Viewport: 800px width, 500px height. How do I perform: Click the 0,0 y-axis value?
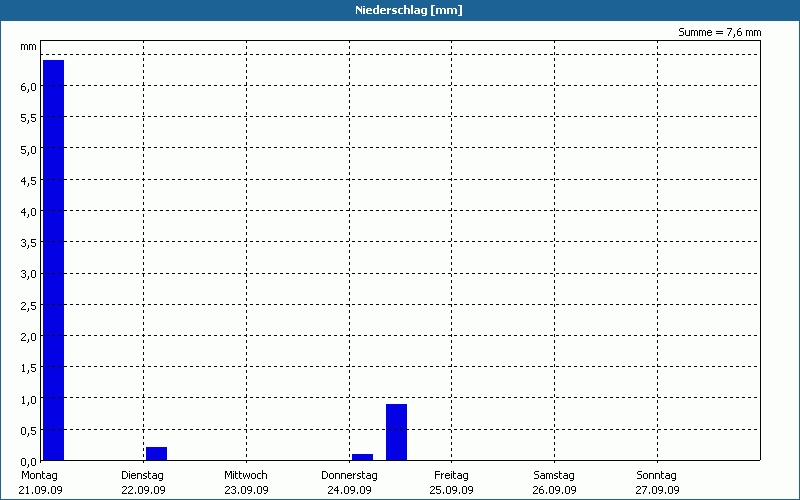click(x=29, y=462)
